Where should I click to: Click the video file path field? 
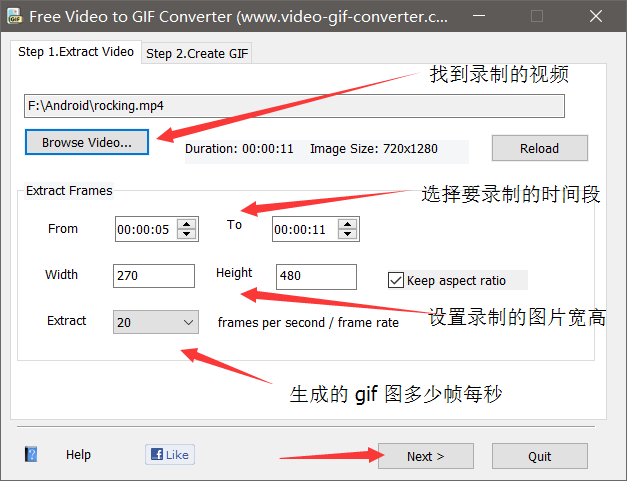click(294, 106)
